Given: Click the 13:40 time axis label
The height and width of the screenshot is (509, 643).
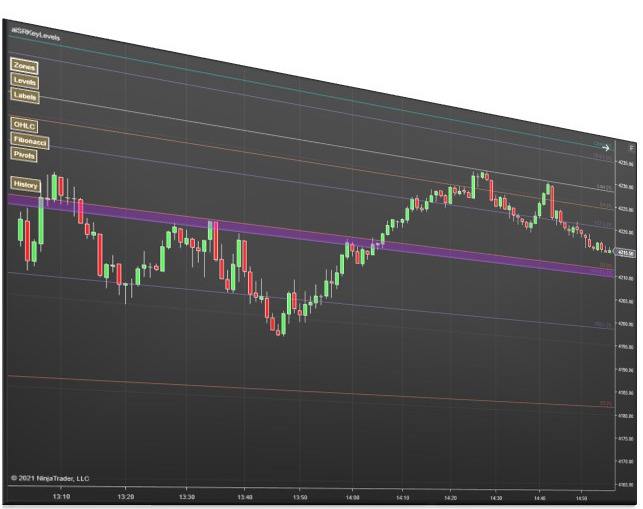Looking at the screenshot, I should click(245, 497).
